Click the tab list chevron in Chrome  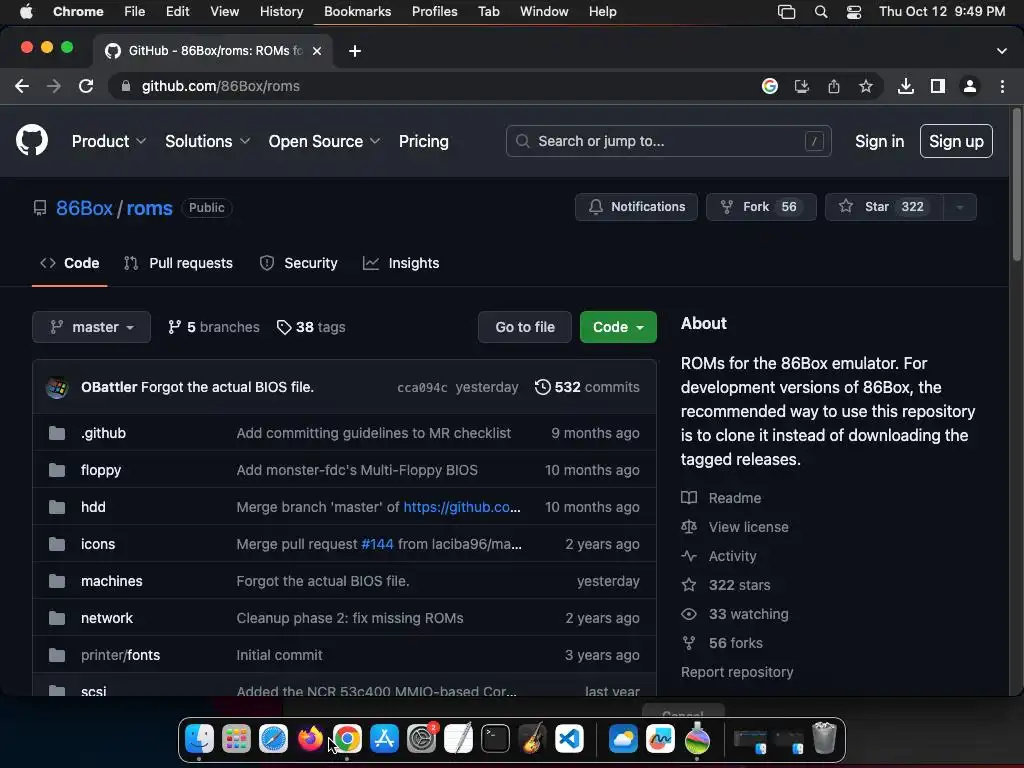(1001, 51)
